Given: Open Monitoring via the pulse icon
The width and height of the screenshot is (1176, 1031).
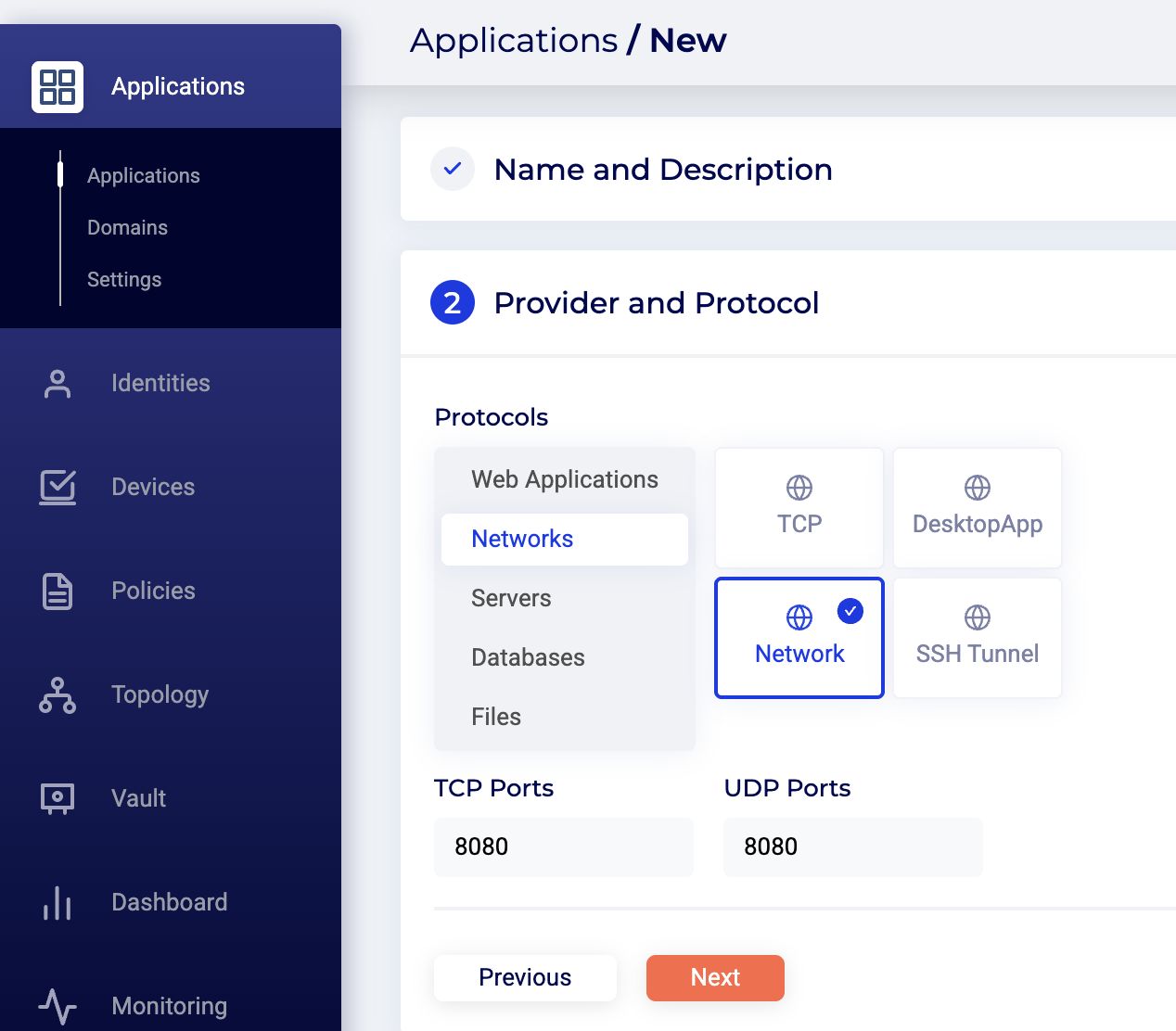Looking at the screenshot, I should [58, 1006].
